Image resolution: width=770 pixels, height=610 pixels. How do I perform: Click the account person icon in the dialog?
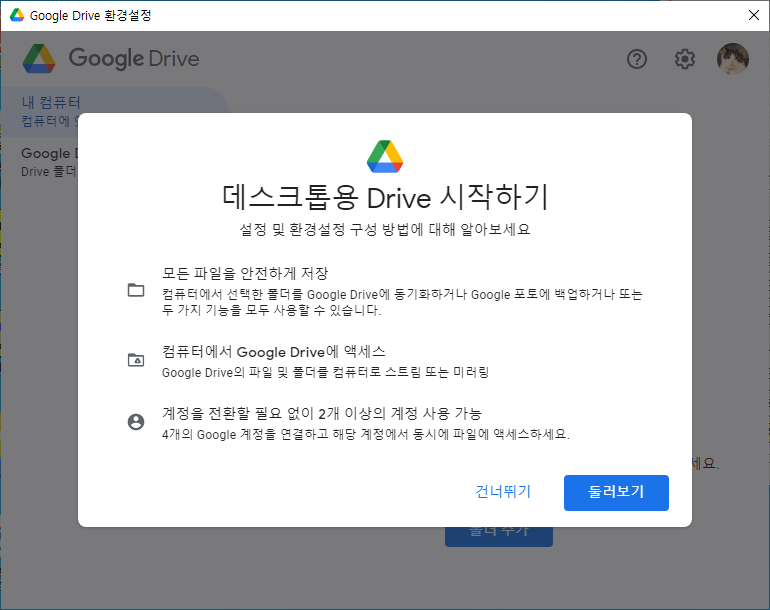(136, 422)
